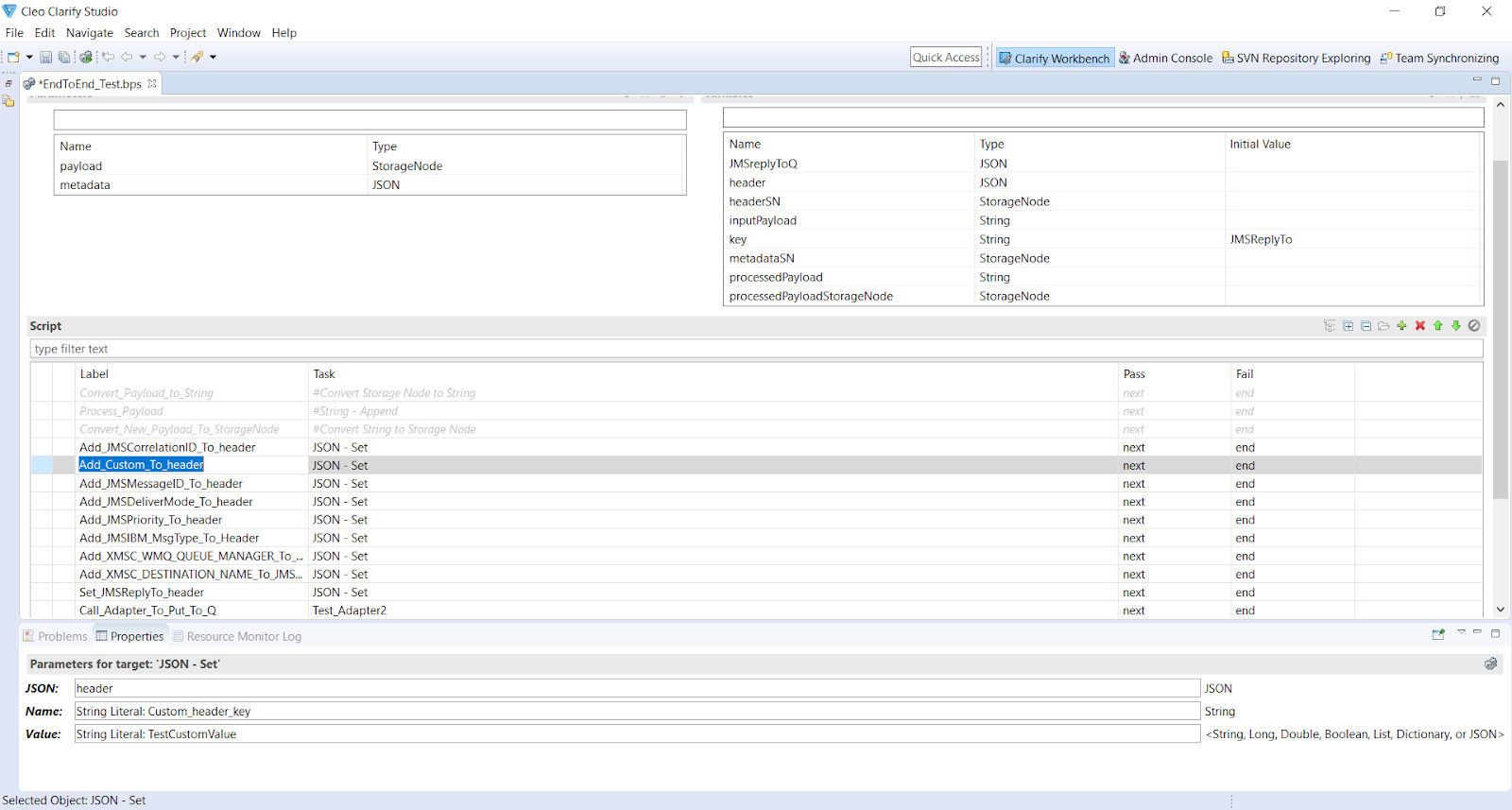The height and width of the screenshot is (810, 1512).
Task: Maximize the editor area
Action: pyautogui.click(x=1495, y=81)
